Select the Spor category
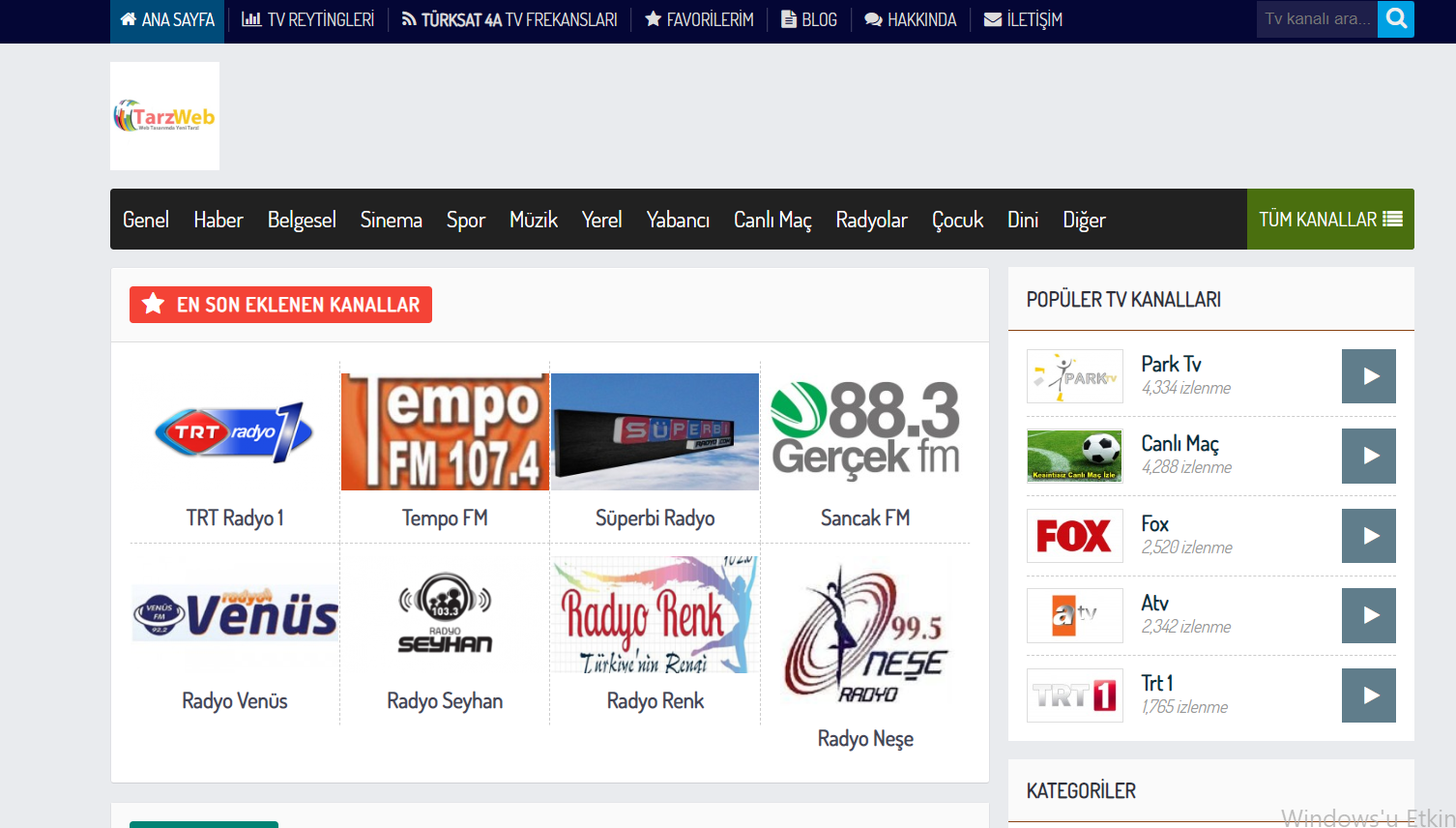Screen dimensions: 1456x828 tap(466, 220)
